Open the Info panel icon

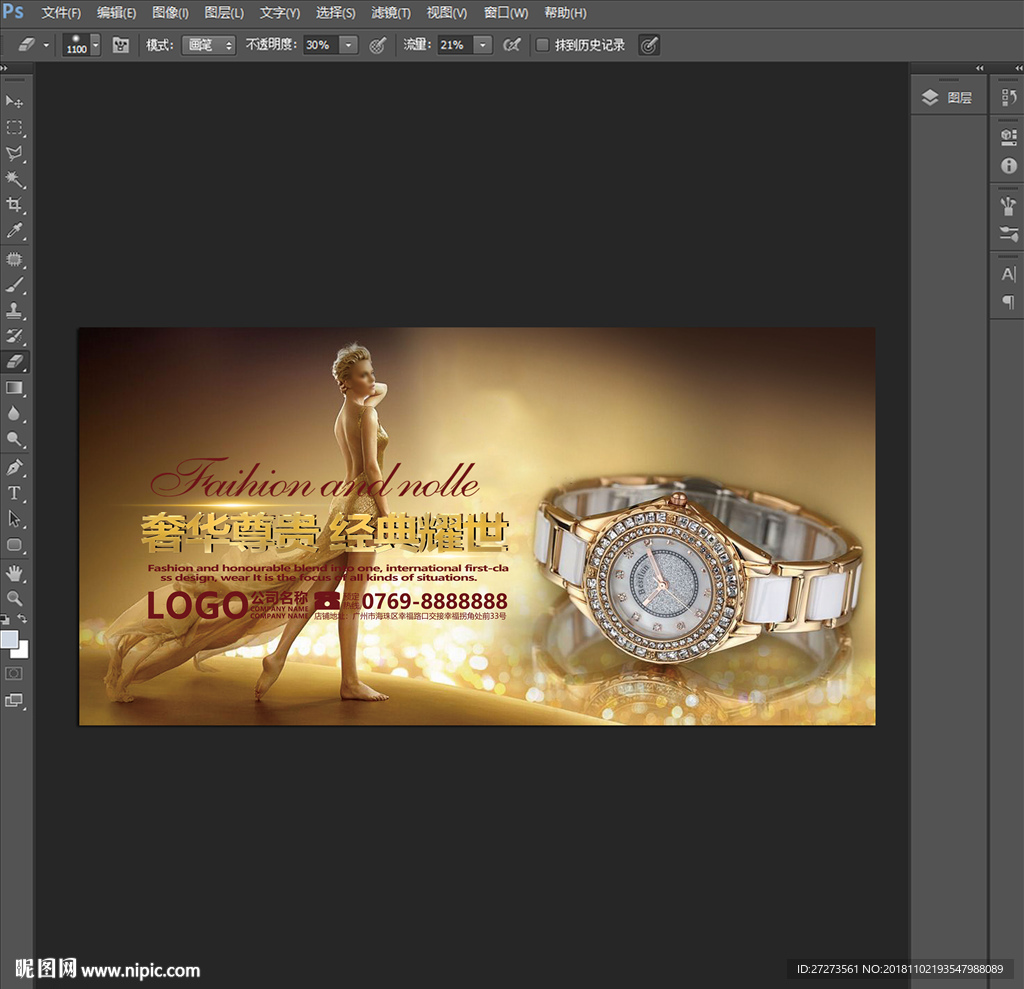[1008, 166]
